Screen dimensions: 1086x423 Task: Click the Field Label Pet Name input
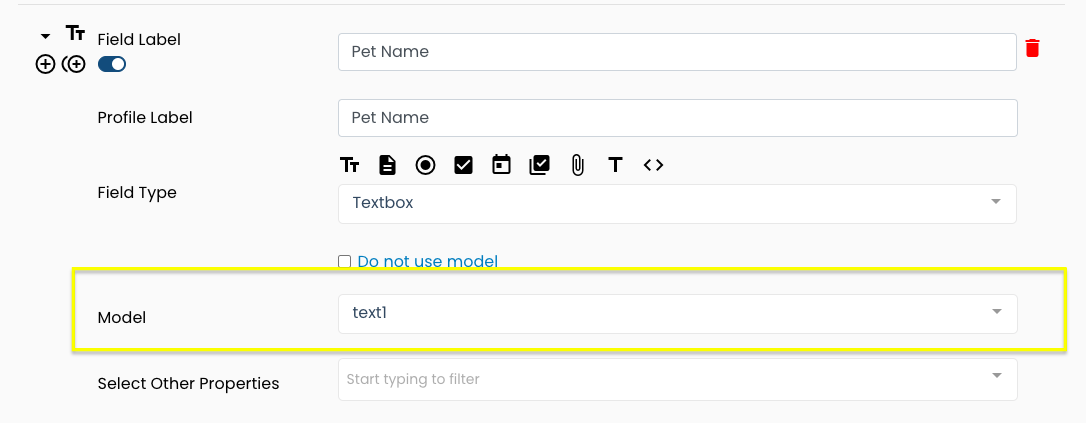677,52
